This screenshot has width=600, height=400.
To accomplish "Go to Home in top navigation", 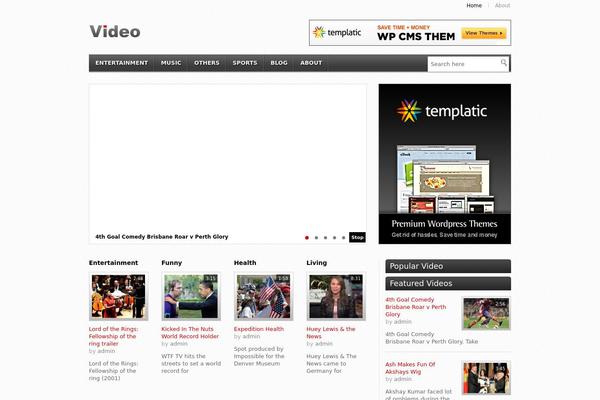I will click(474, 5).
